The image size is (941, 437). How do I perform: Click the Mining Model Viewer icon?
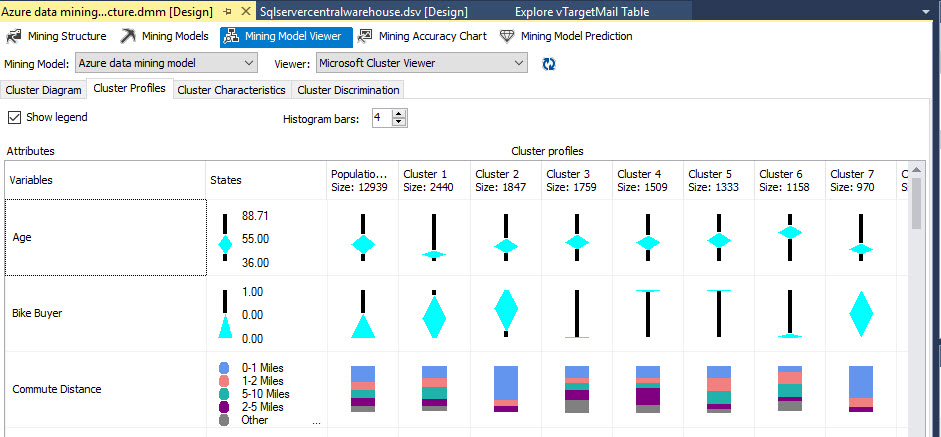coord(231,37)
